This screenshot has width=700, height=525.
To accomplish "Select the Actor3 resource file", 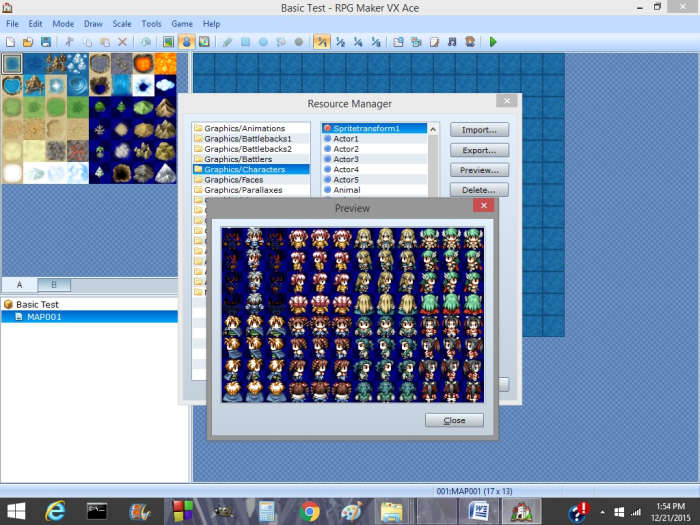I will click(374, 159).
